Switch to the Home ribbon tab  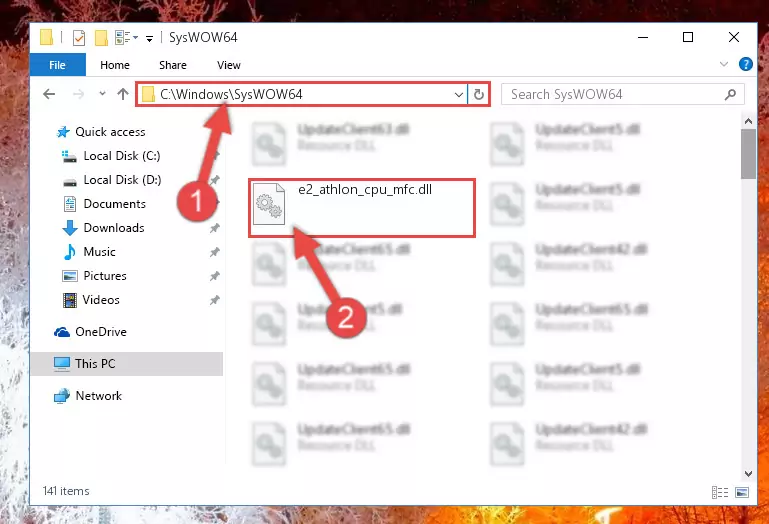[115, 65]
